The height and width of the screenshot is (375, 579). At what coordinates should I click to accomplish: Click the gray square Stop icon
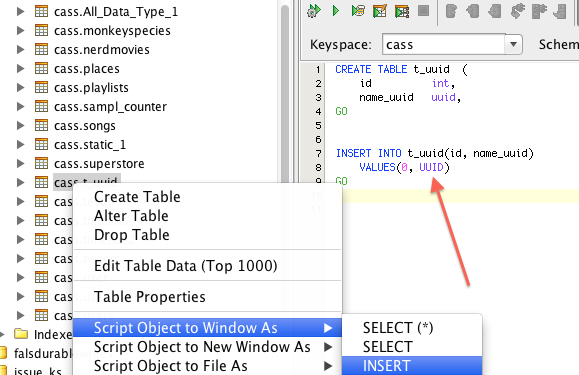[424, 11]
